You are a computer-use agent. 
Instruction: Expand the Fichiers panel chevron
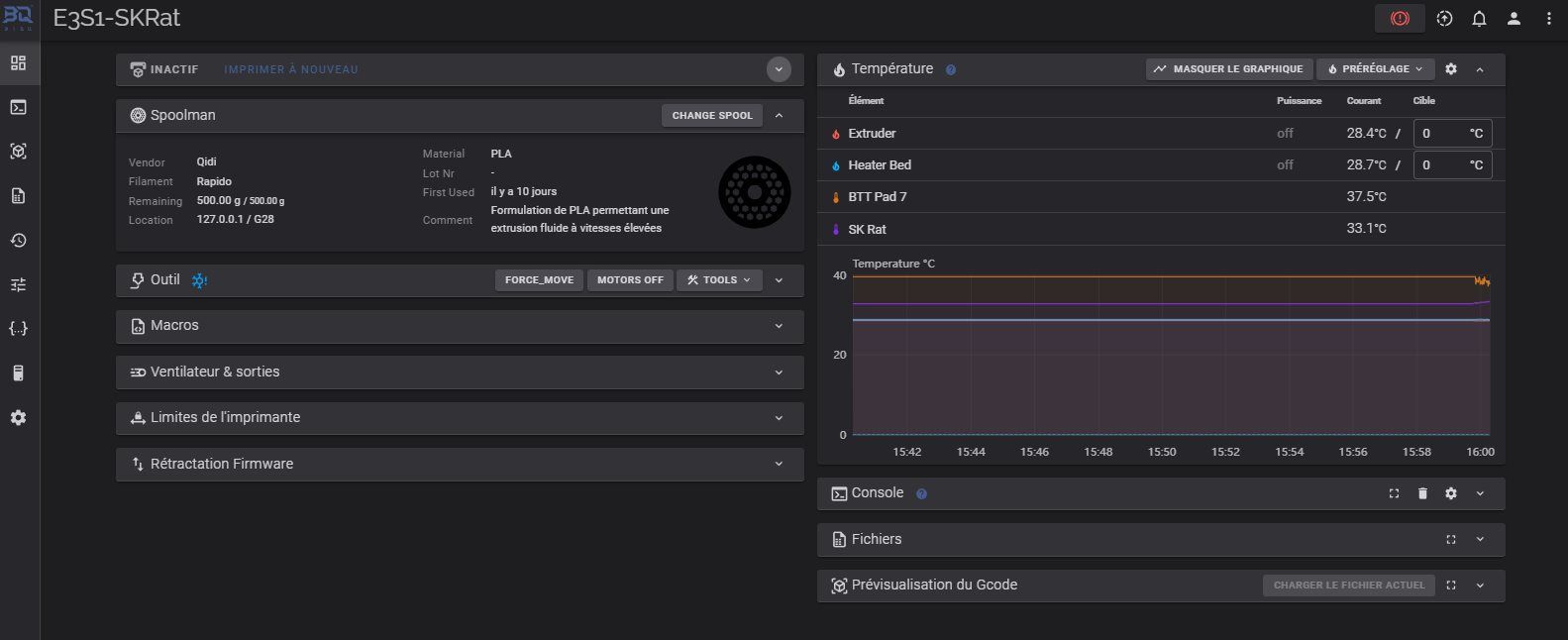click(1480, 540)
